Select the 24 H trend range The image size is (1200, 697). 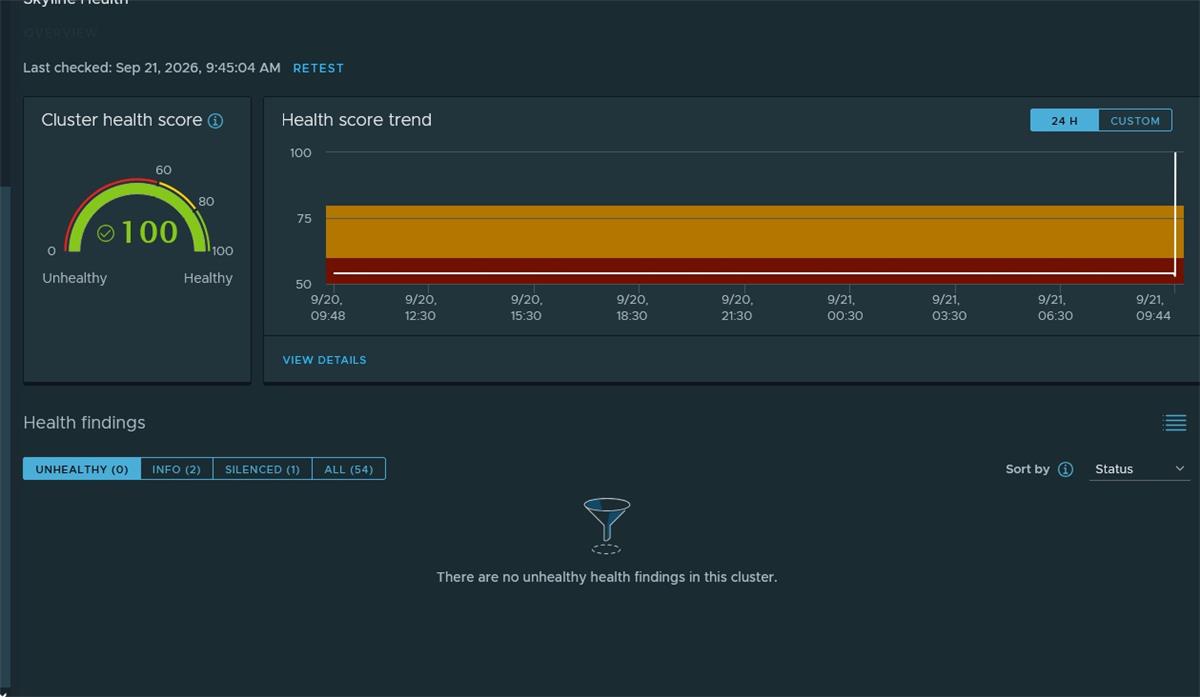[x=1064, y=121]
